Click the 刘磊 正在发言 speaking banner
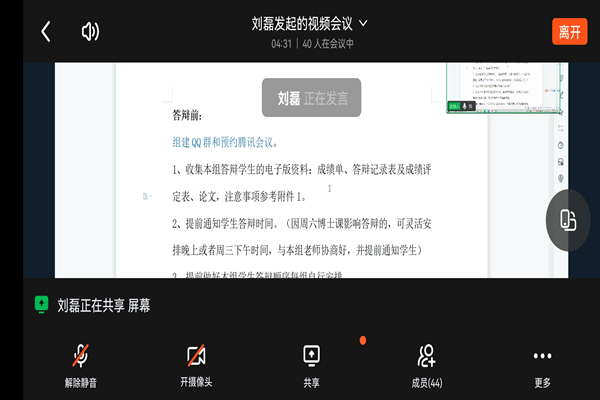This screenshot has height=400, width=600. coord(311,98)
